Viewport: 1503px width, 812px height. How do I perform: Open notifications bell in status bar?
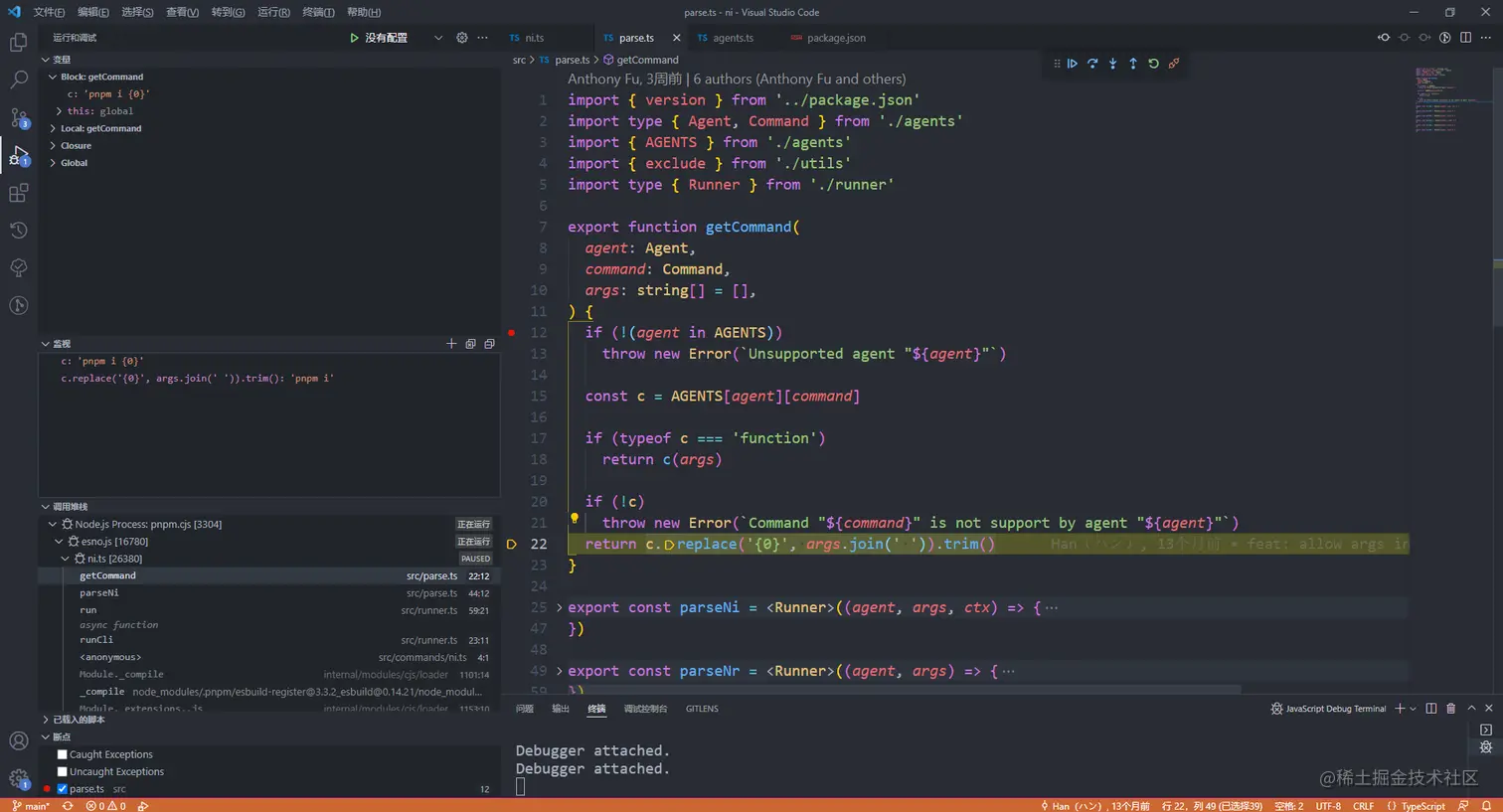pos(1487,806)
